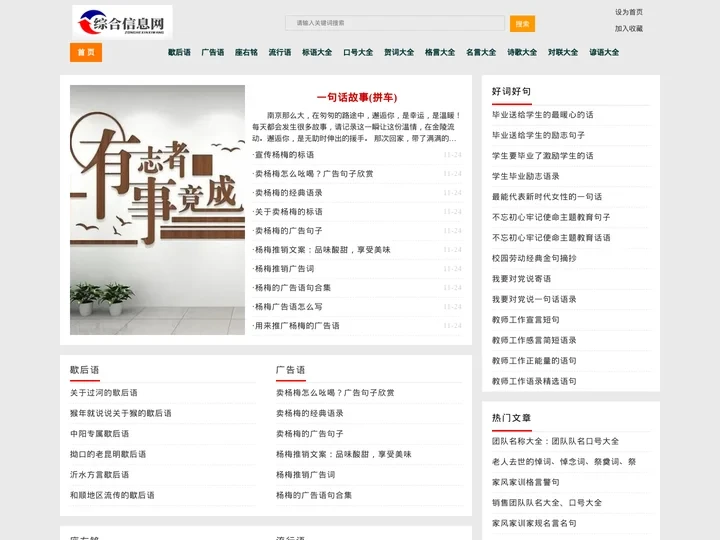Click the 广告语 section heading
The width and height of the screenshot is (720, 540).
point(291,370)
